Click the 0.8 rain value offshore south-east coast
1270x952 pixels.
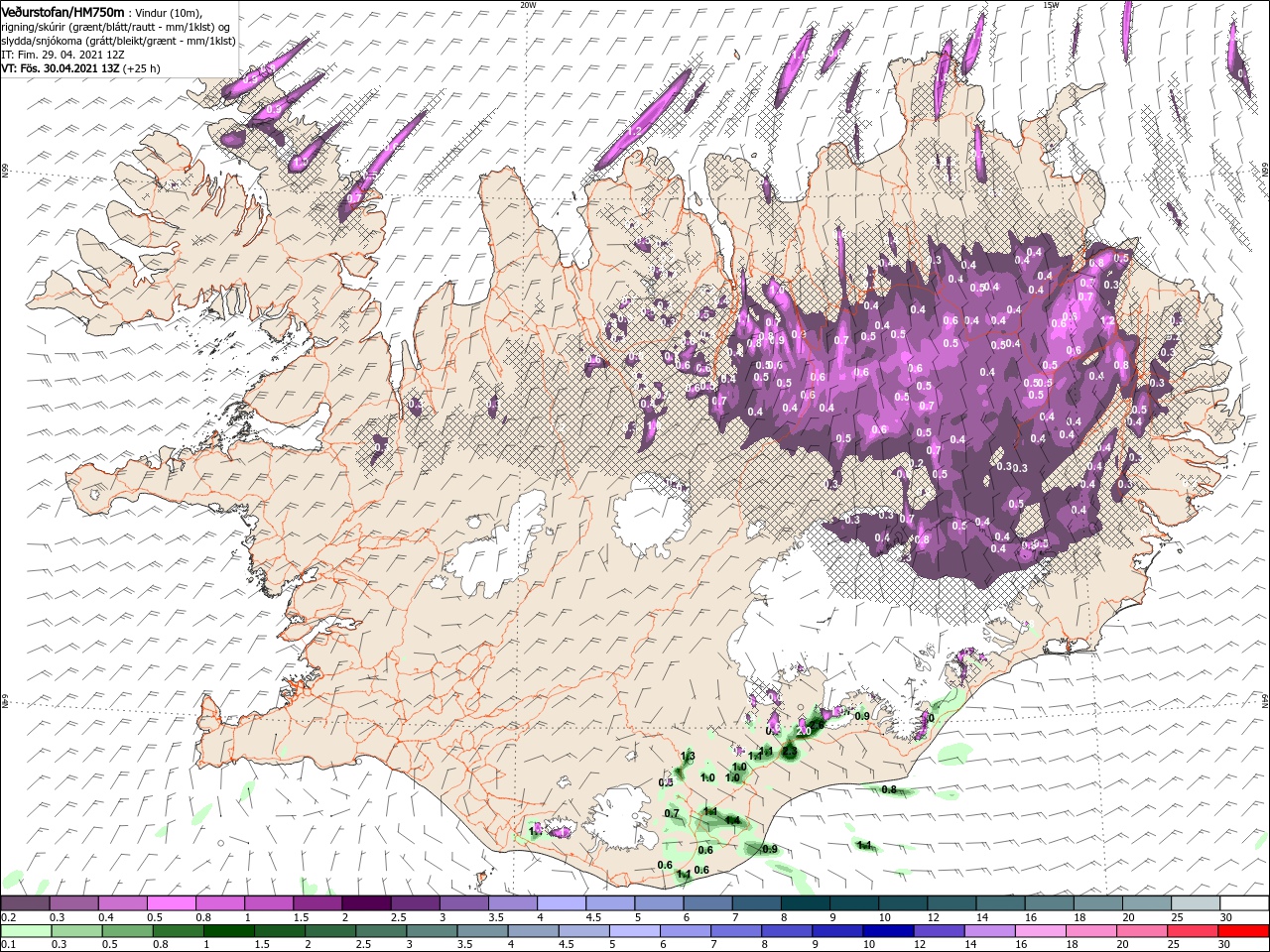[889, 790]
